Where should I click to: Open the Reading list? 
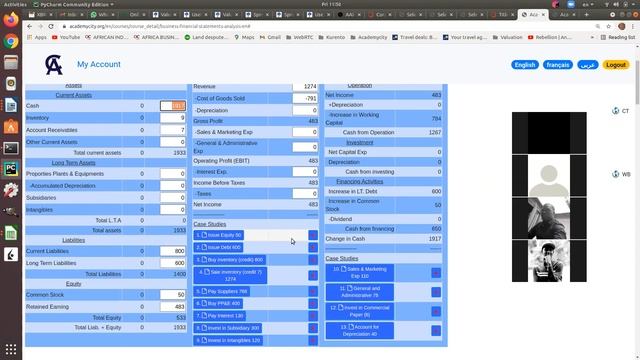point(618,37)
